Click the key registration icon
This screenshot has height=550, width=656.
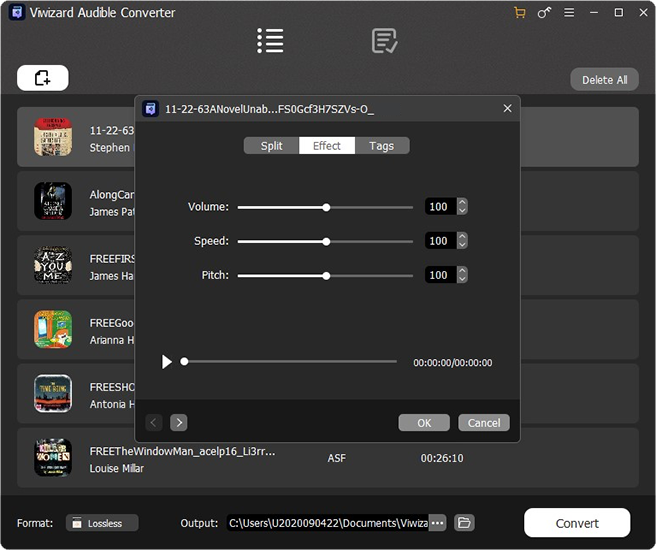[544, 13]
